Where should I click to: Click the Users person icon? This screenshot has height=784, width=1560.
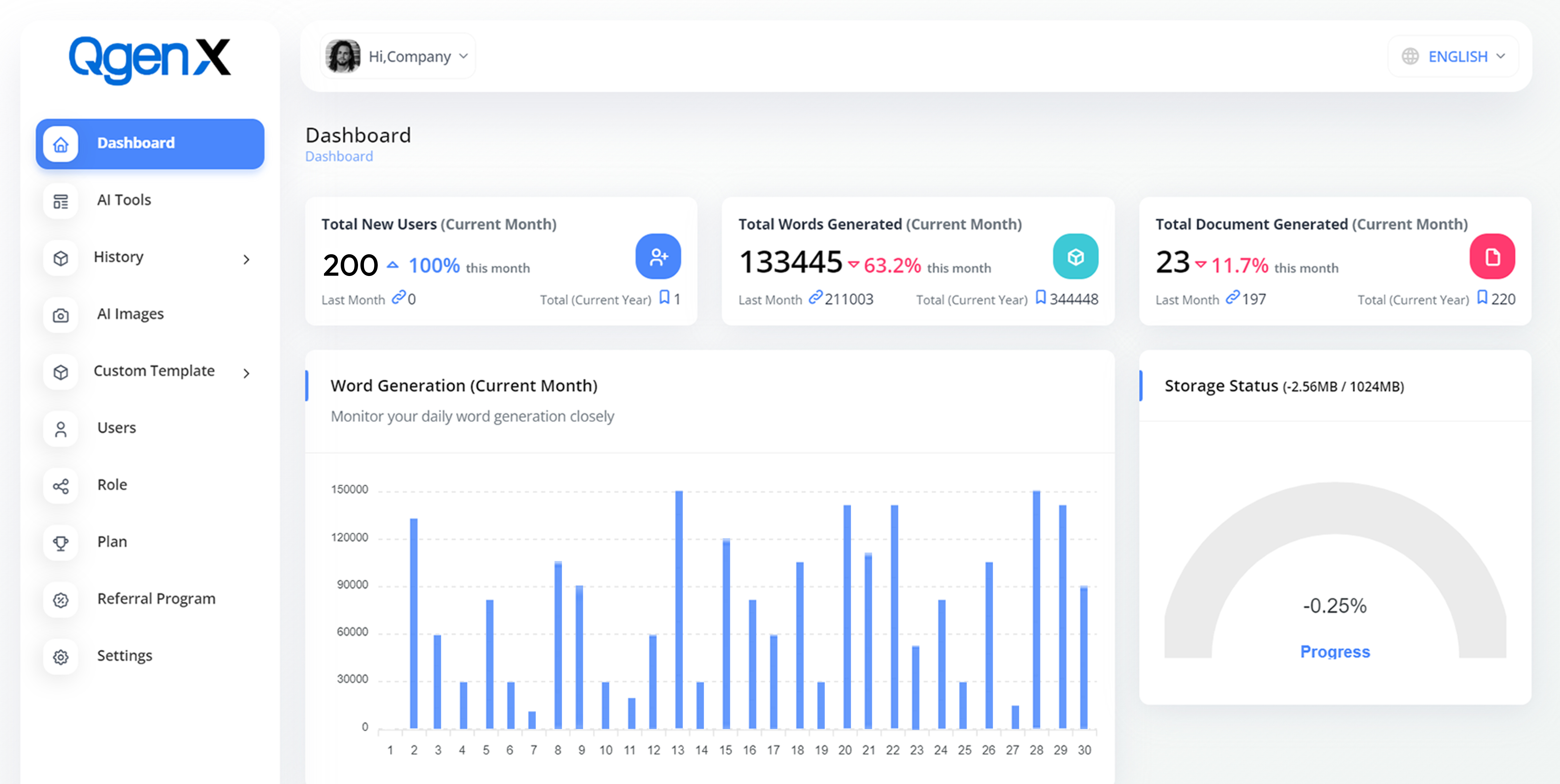coord(61,429)
